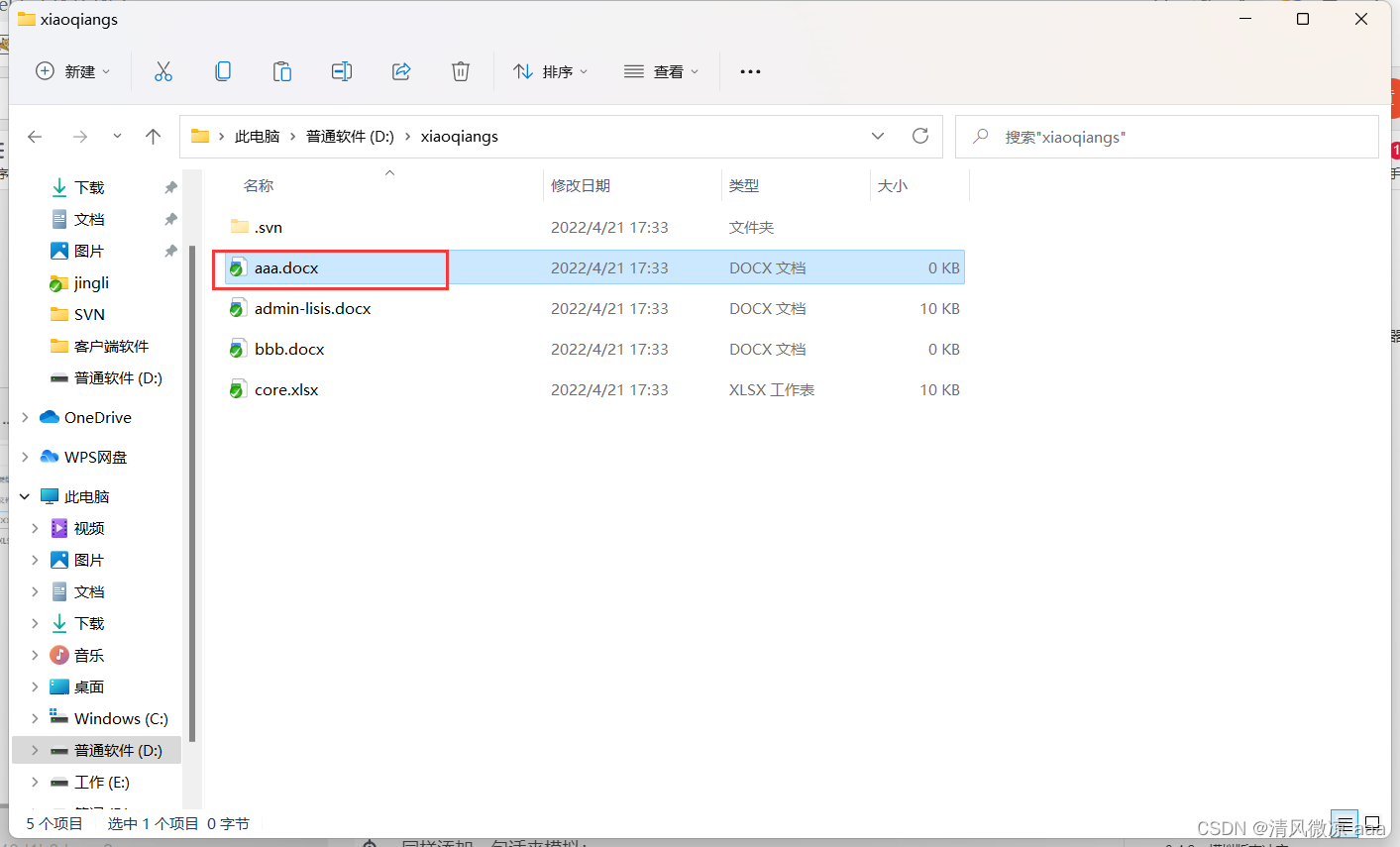Screen dimensions: 1400x847
Task: Unpin 下载 from quick access
Action: click(170, 187)
